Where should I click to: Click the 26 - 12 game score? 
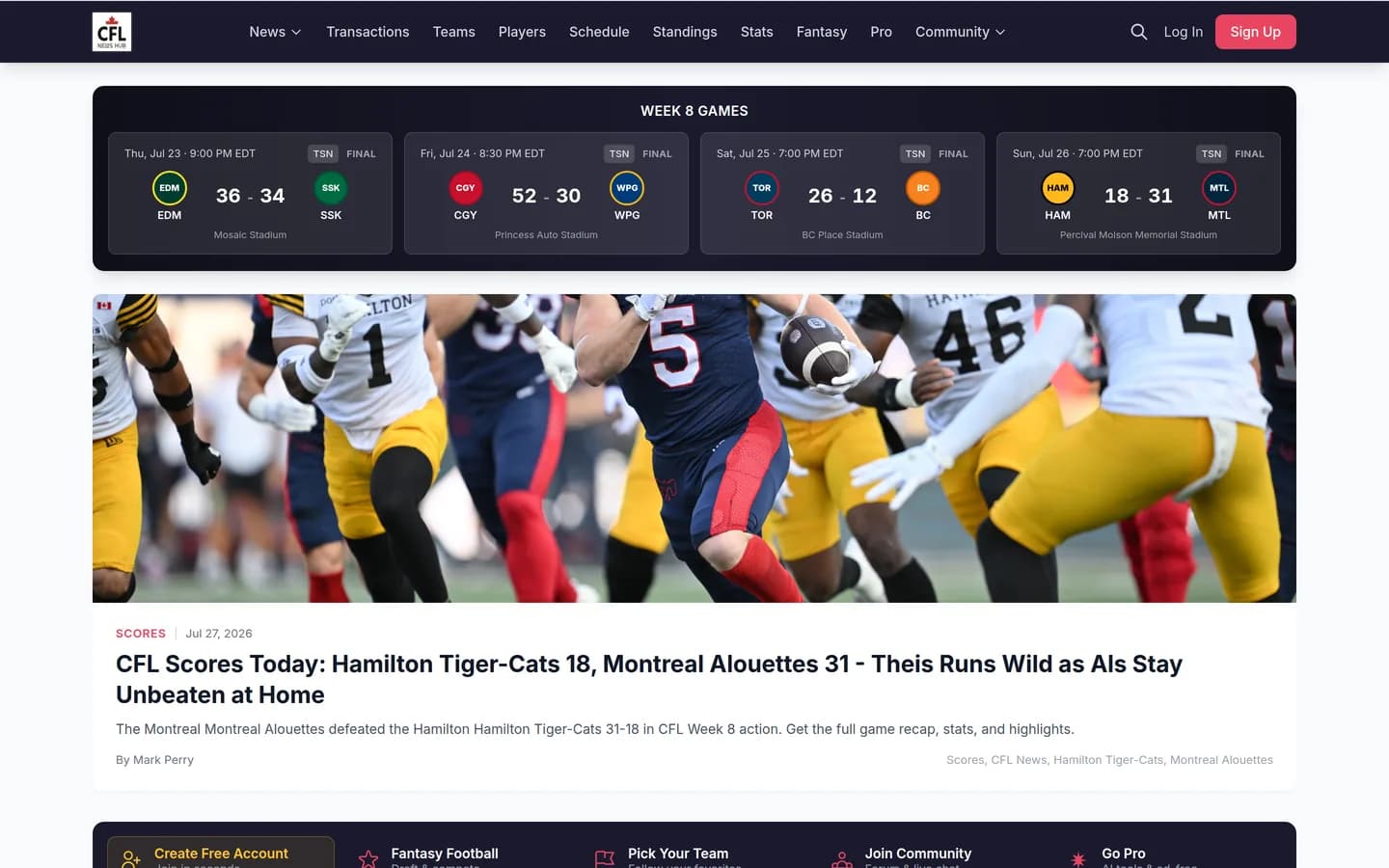(842, 196)
